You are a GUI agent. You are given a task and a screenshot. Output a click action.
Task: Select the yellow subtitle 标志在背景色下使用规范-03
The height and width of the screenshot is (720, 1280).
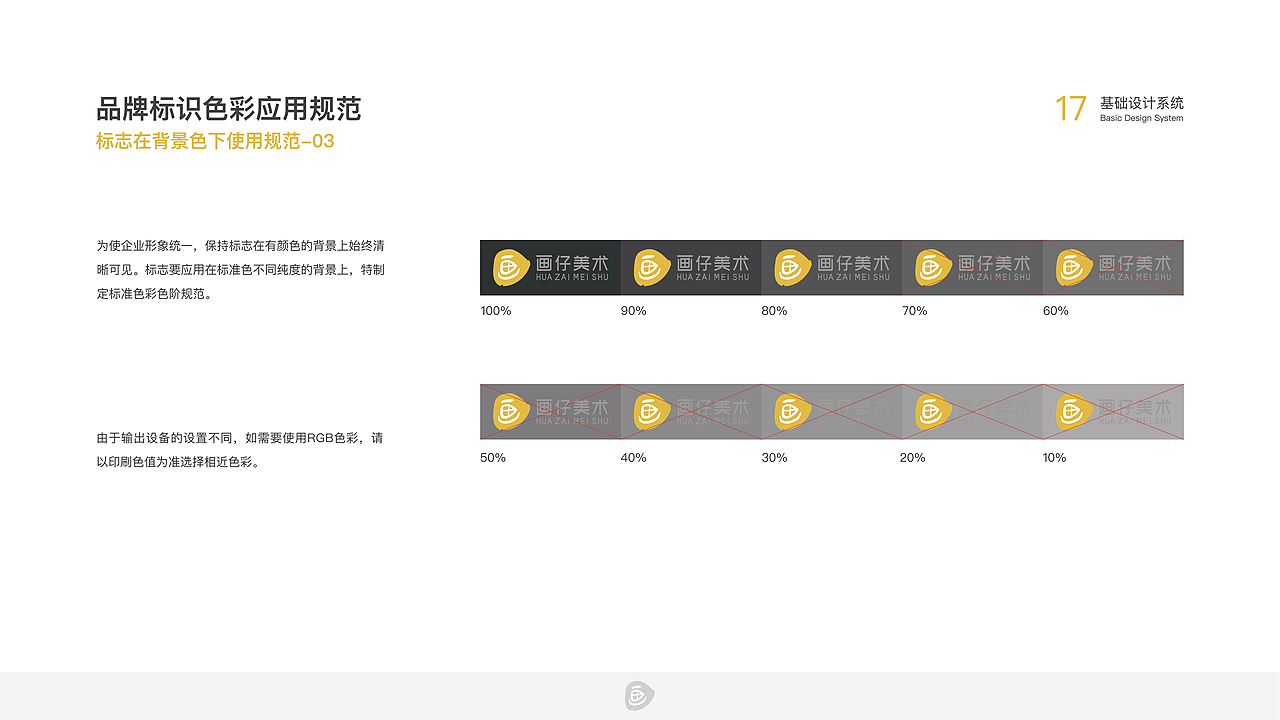[x=215, y=141]
